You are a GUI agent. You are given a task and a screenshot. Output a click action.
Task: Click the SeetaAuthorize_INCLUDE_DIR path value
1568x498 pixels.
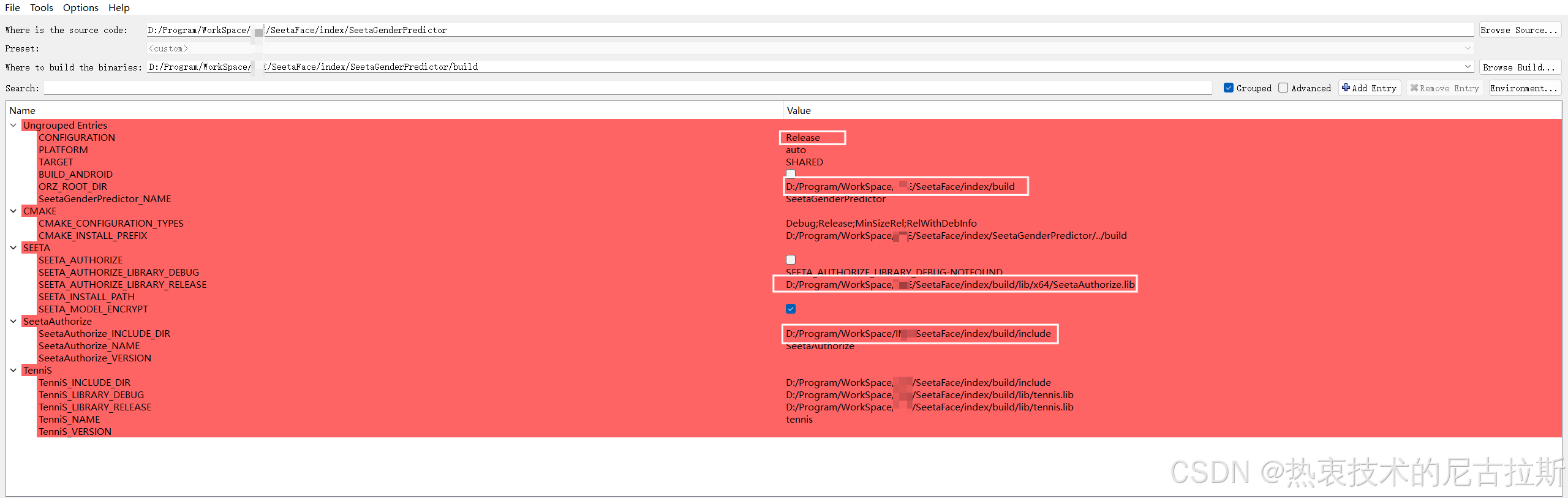coord(918,333)
